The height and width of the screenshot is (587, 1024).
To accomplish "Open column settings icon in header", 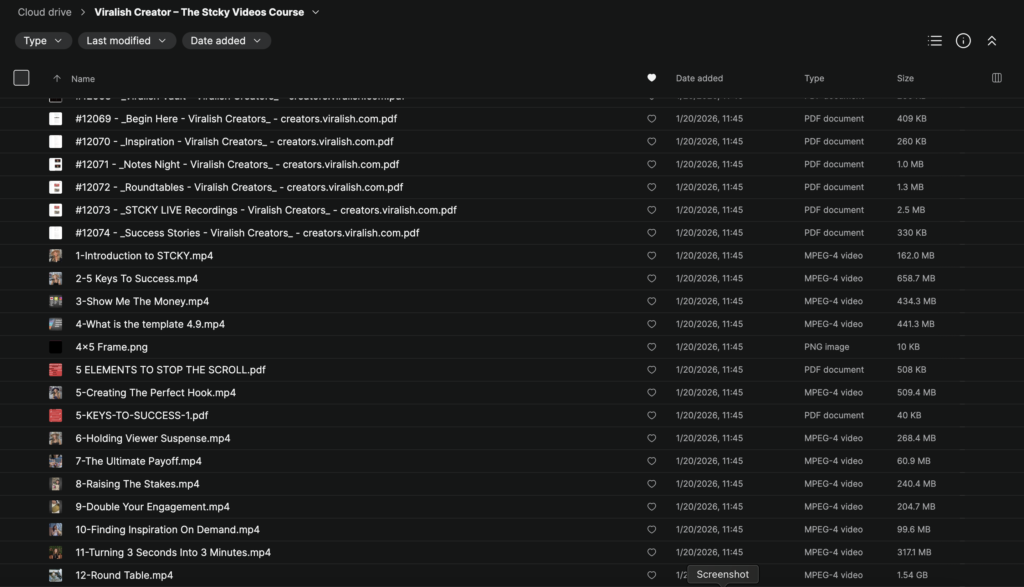I will [997, 78].
